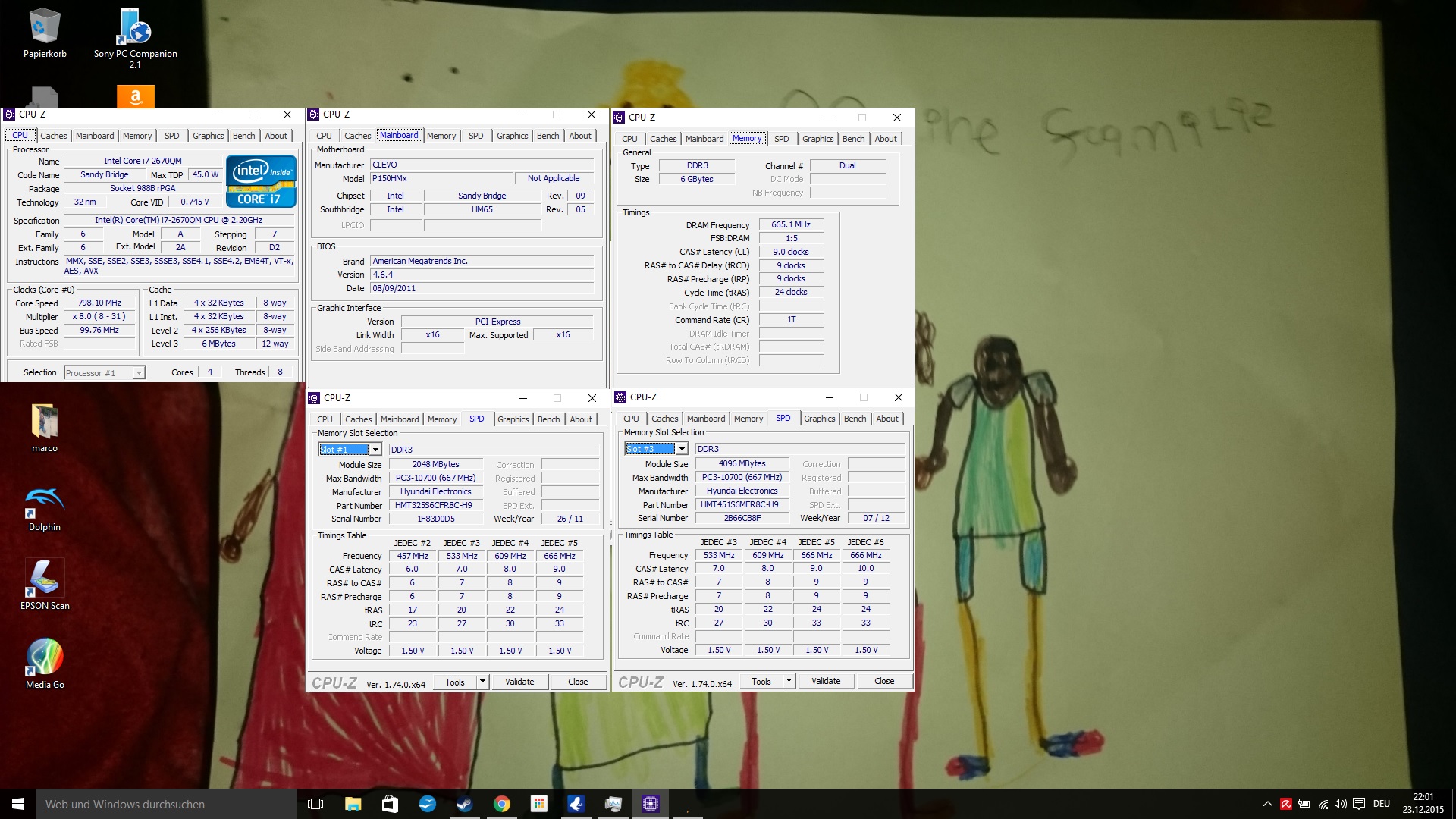Screen dimensions: 1456x819
Task: Open the Slot #3 memory slot dropdown
Action: click(681, 449)
